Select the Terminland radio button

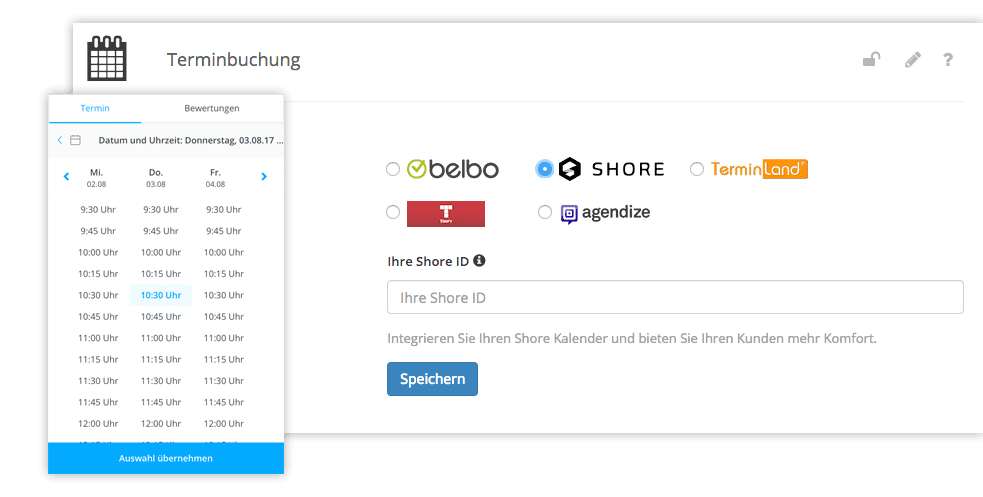697,169
